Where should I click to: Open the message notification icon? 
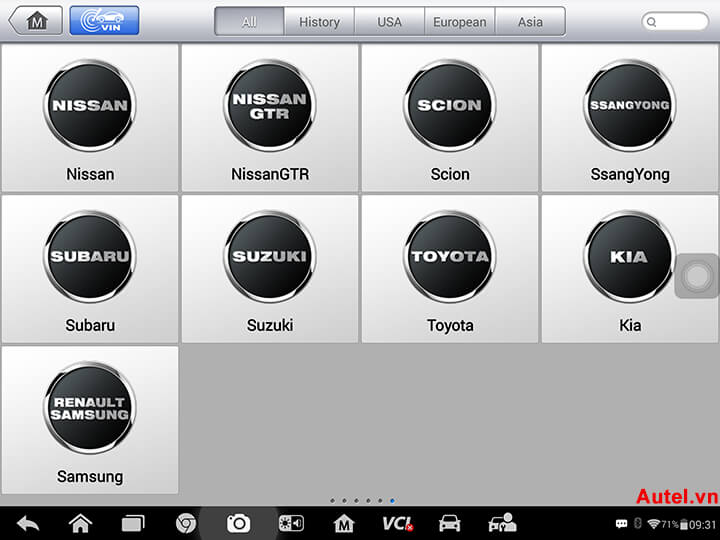pyautogui.click(x=621, y=524)
